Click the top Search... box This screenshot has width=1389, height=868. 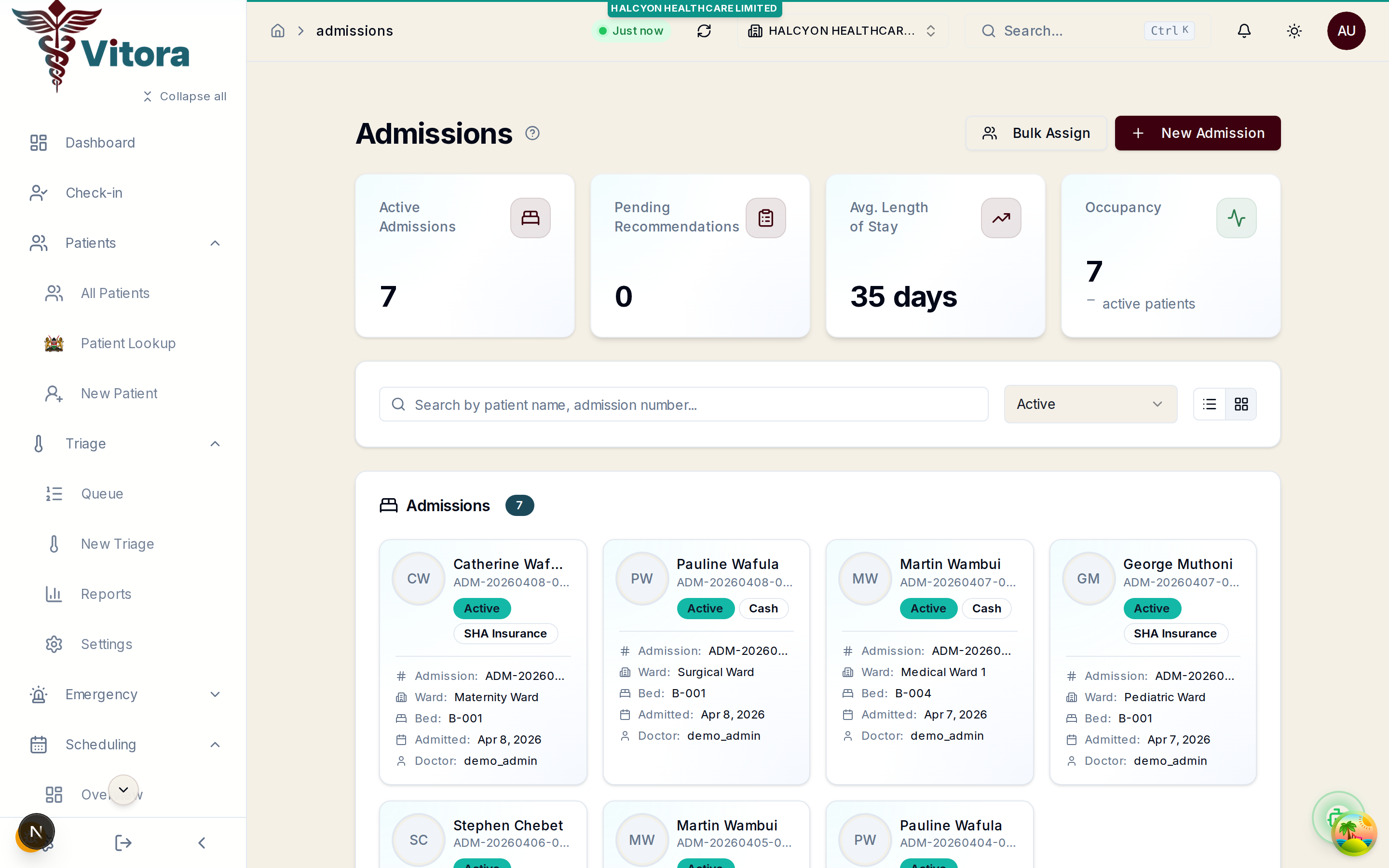coord(1088,31)
